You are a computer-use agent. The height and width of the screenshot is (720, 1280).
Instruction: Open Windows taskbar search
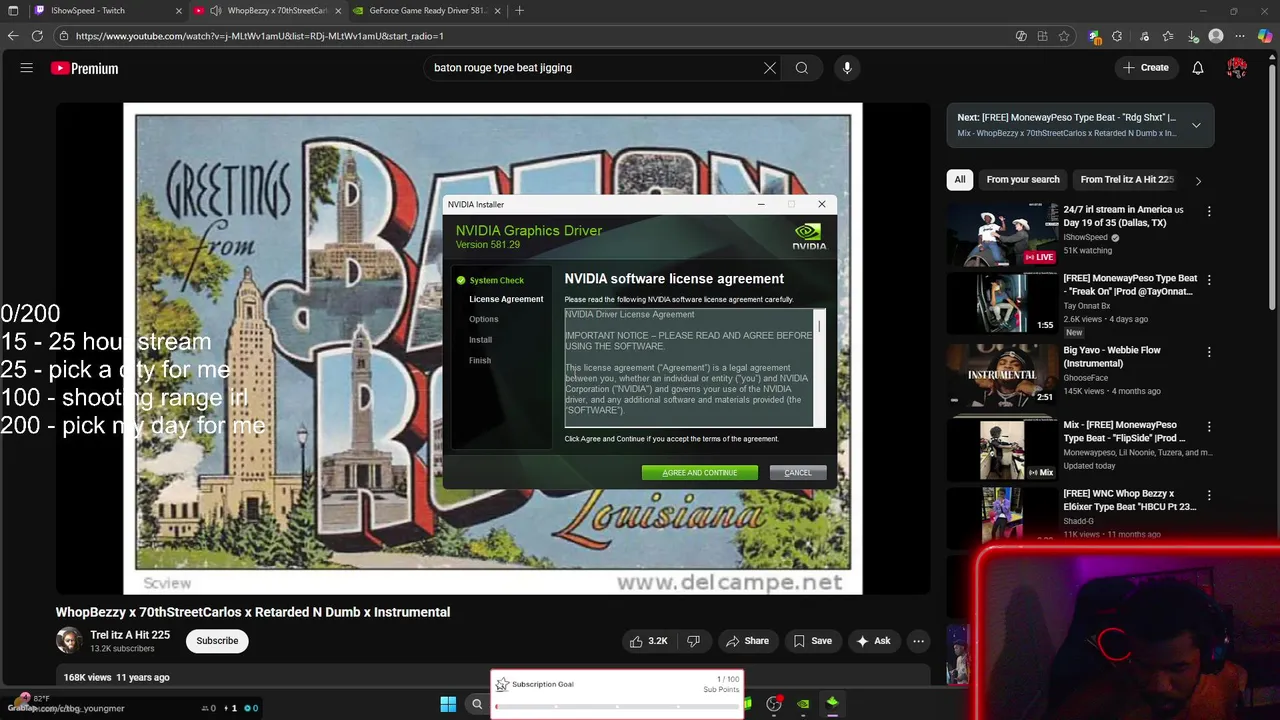click(477, 704)
